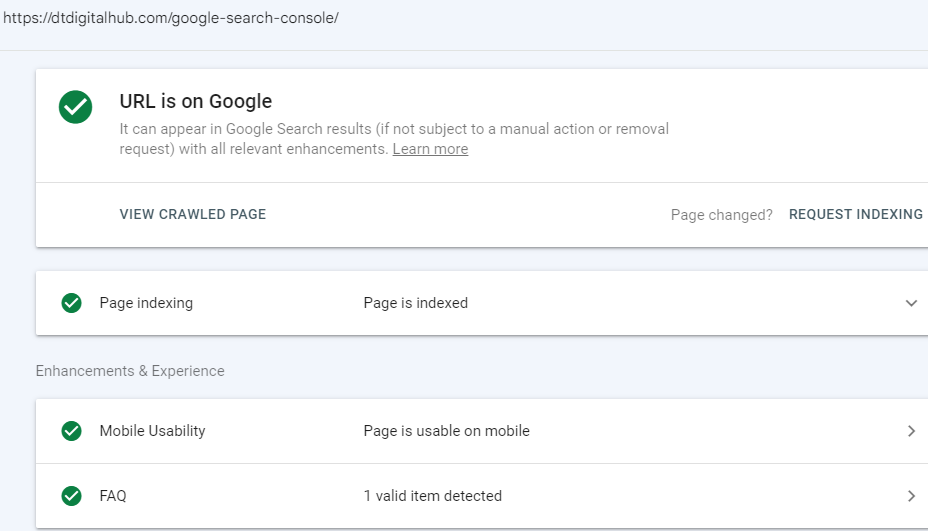Click the large green checkmark beside URL is on Google
The image size is (928, 531).
pyautogui.click(x=75, y=107)
